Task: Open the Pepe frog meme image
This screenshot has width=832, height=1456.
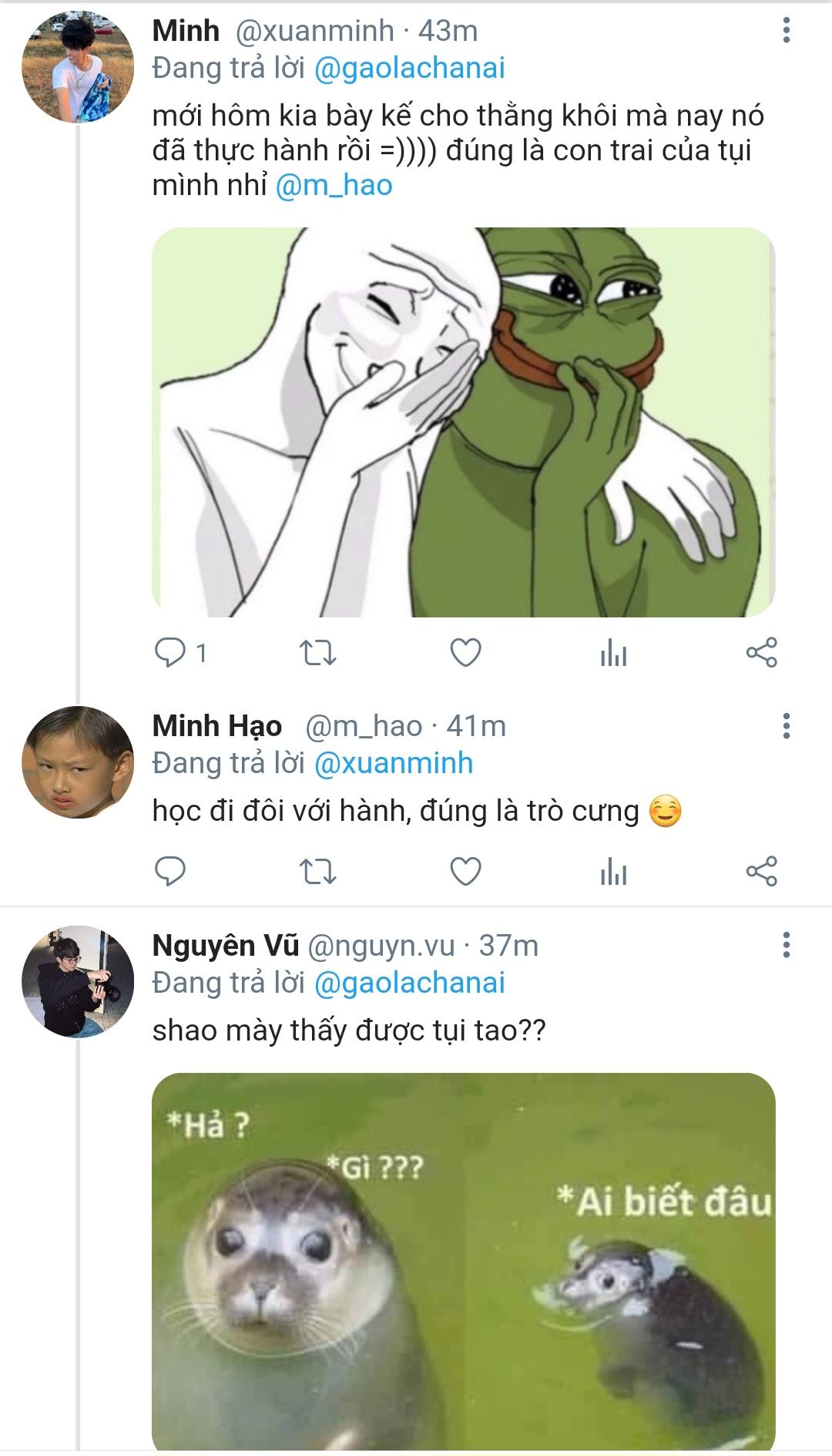Action: tap(463, 422)
